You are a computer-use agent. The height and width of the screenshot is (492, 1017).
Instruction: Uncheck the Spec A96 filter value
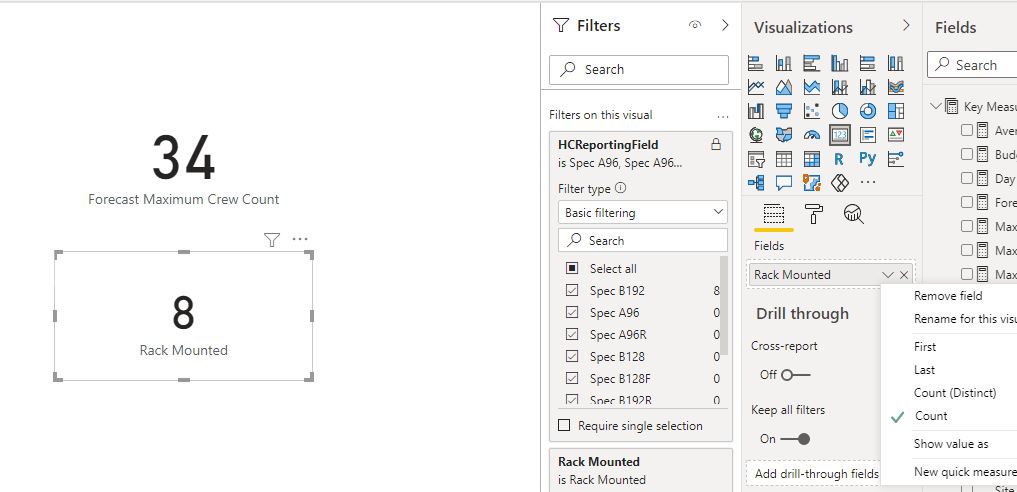click(x=571, y=312)
